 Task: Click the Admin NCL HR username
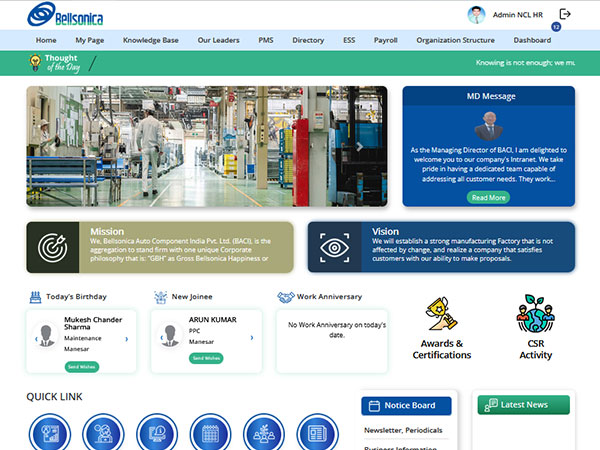[x=518, y=15]
